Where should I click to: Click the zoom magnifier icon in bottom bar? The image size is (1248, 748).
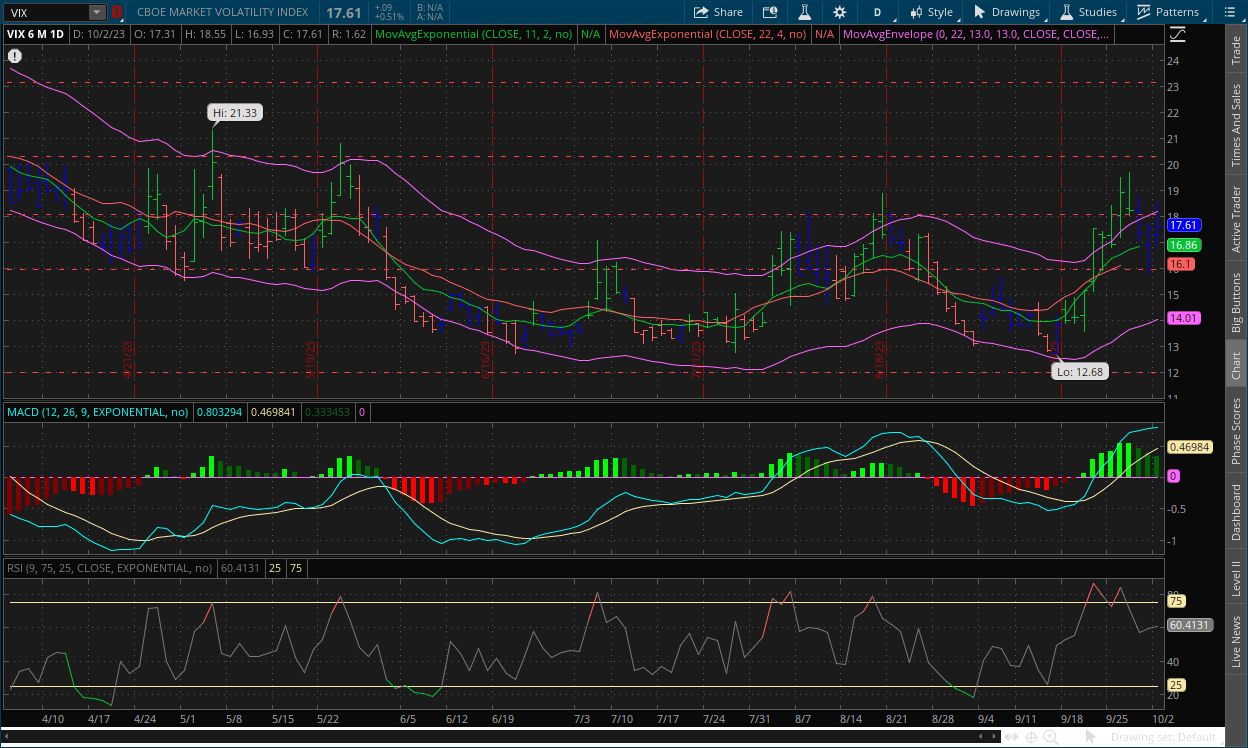(x=1051, y=738)
